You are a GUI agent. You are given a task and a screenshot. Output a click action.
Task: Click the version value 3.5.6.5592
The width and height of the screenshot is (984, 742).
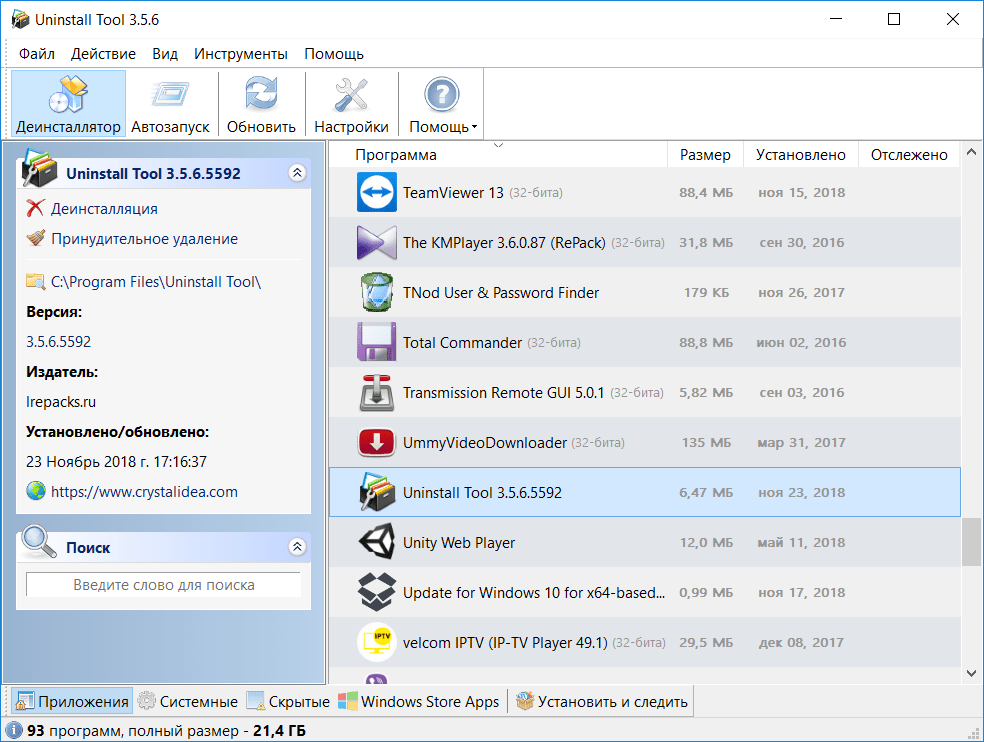[58, 341]
